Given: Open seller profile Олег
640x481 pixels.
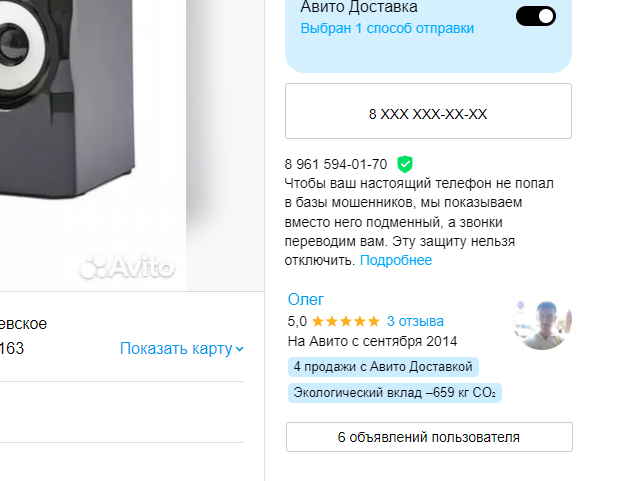Looking at the screenshot, I should click(x=306, y=300).
